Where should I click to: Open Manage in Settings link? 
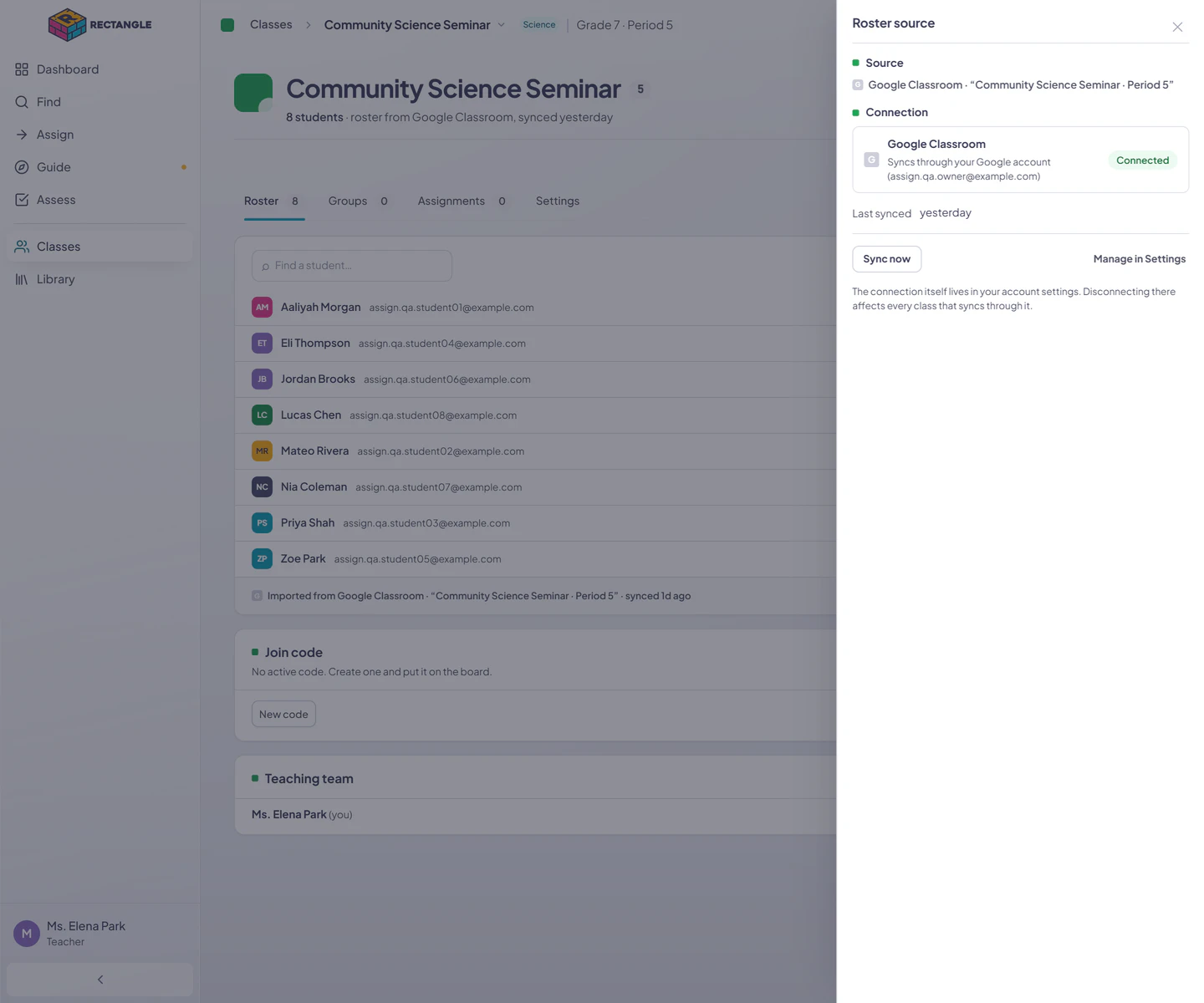pyautogui.click(x=1140, y=259)
